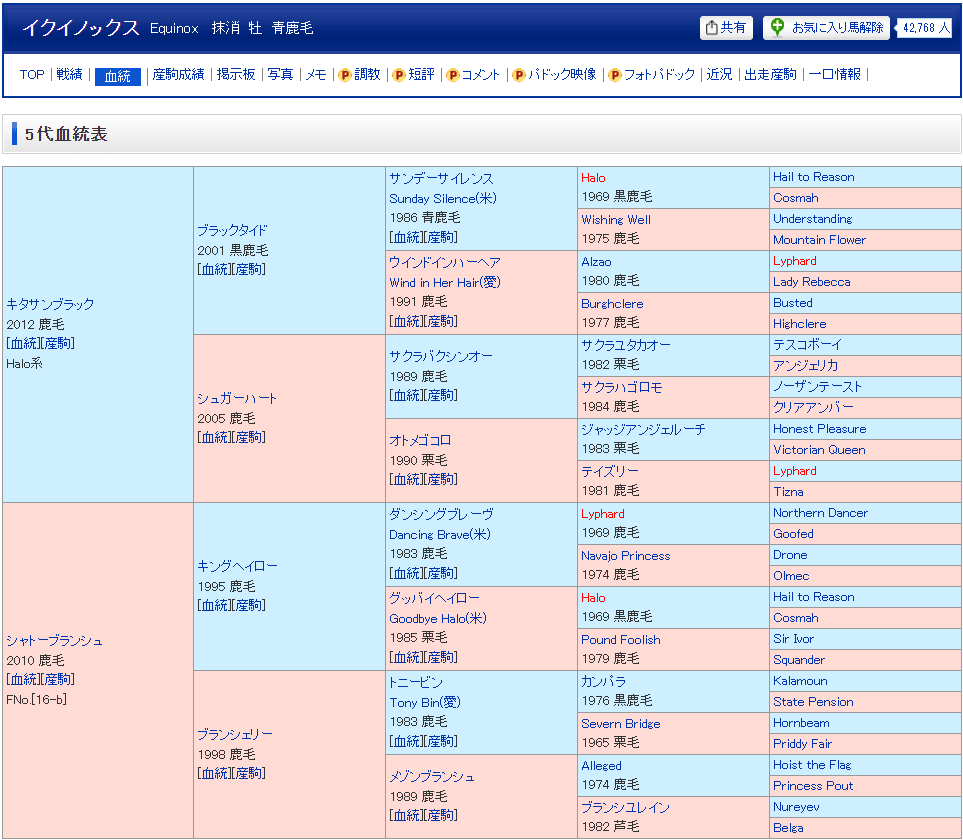Open the 戦績 race results tab
This screenshot has width=963, height=840.
pyautogui.click(x=69, y=74)
